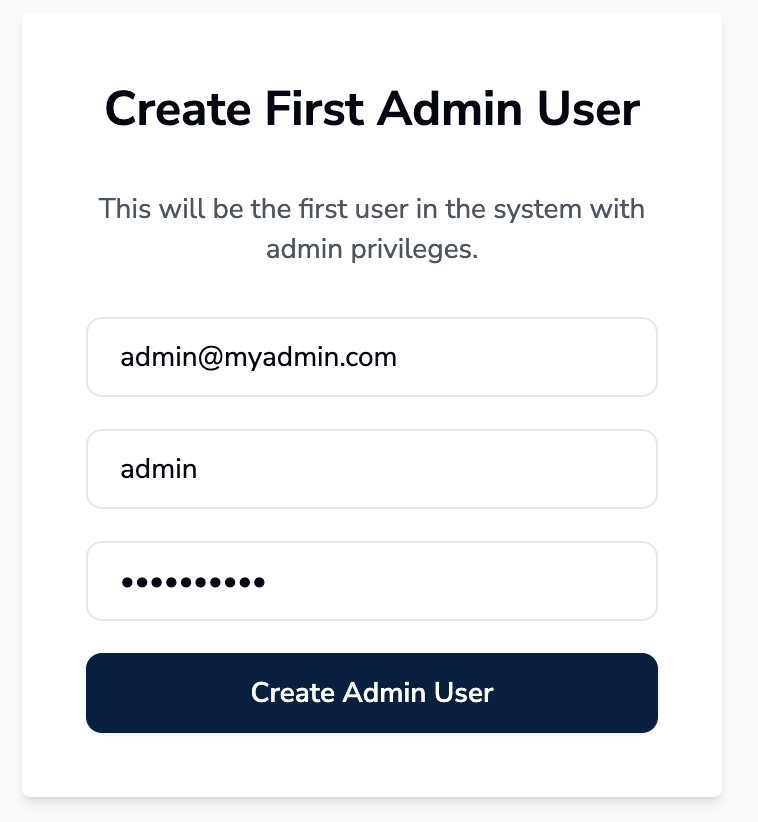The image size is (758, 822).
Task: Click the word admin in username box
Action: [158, 469]
